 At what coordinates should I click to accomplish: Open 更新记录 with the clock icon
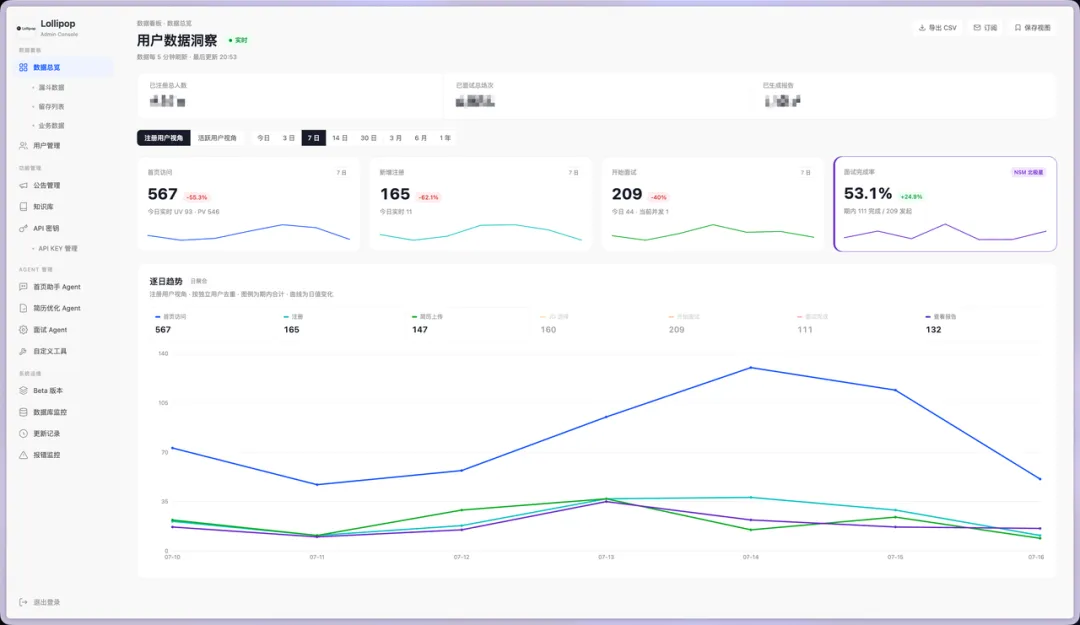click(23, 433)
